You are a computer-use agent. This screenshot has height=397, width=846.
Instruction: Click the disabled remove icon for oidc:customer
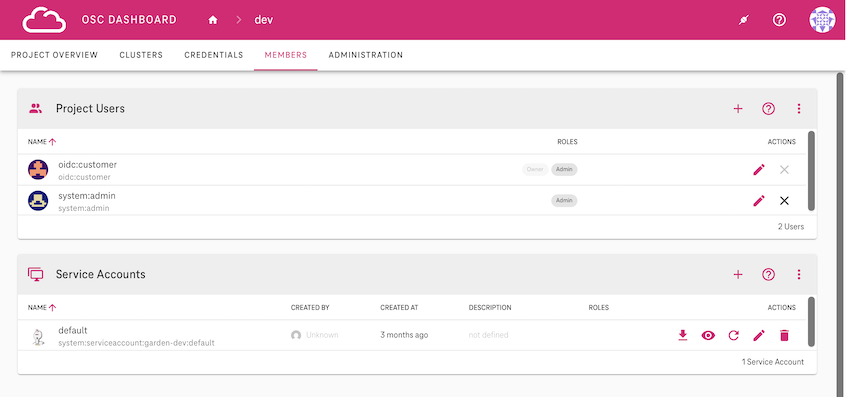point(784,170)
